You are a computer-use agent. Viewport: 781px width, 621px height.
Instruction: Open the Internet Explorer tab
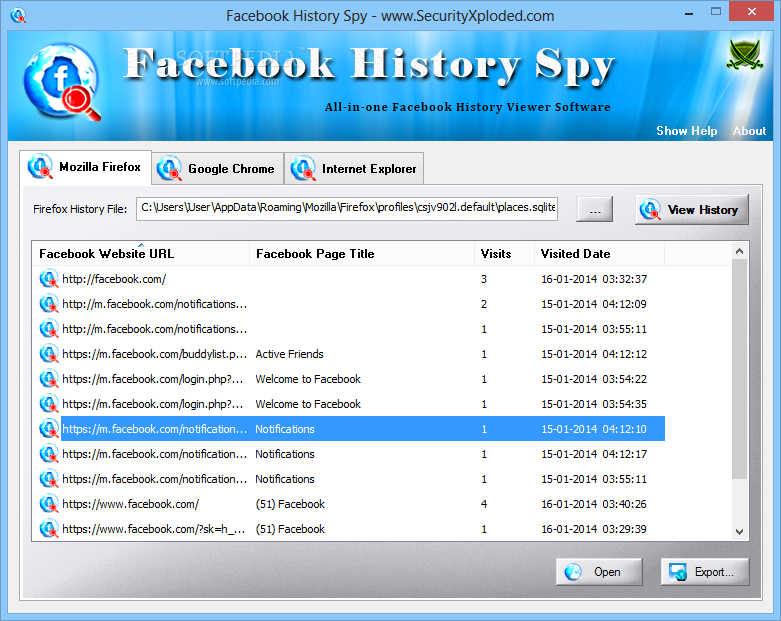(354, 169)
